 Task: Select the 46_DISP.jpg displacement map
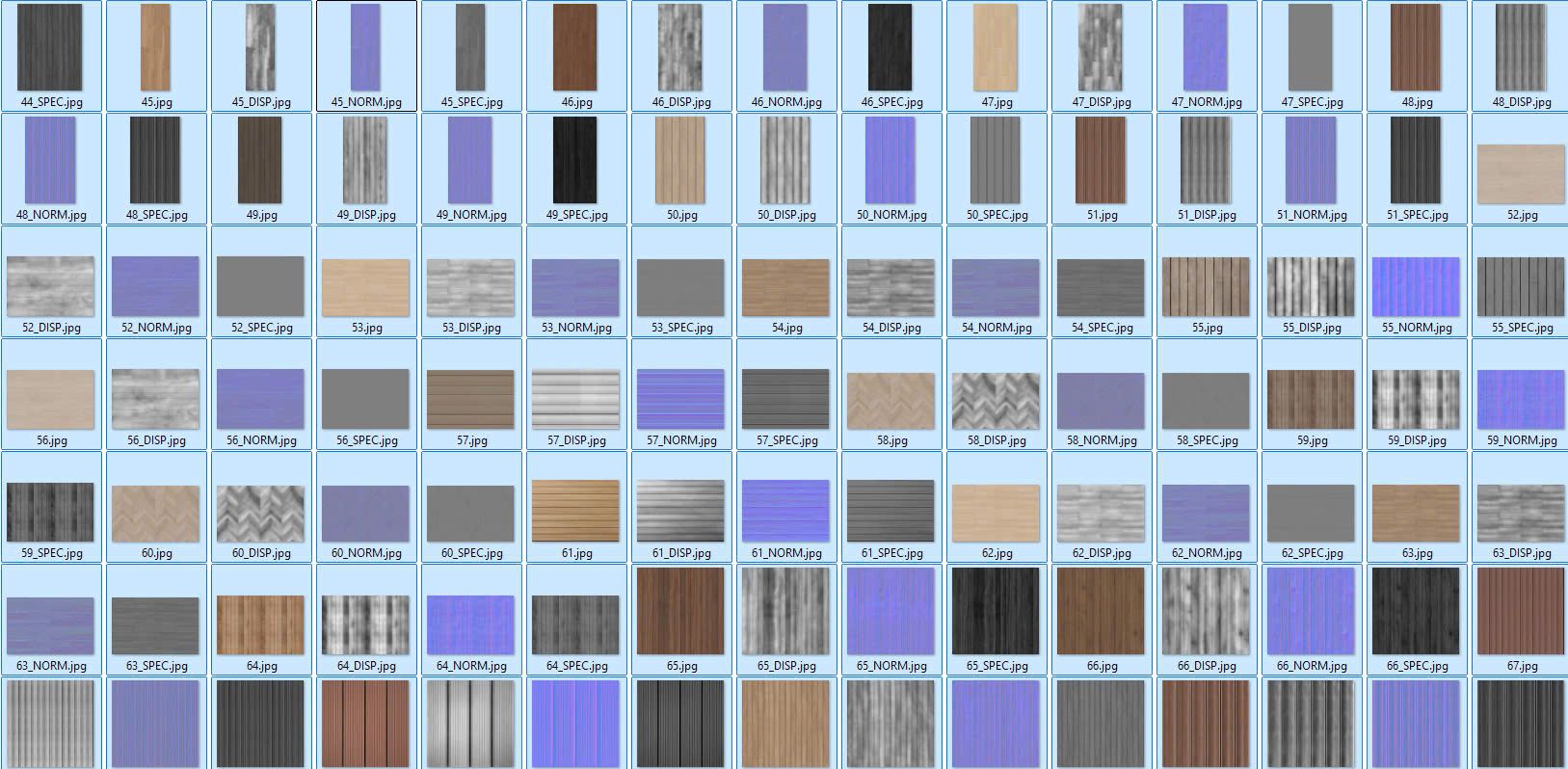681,47
